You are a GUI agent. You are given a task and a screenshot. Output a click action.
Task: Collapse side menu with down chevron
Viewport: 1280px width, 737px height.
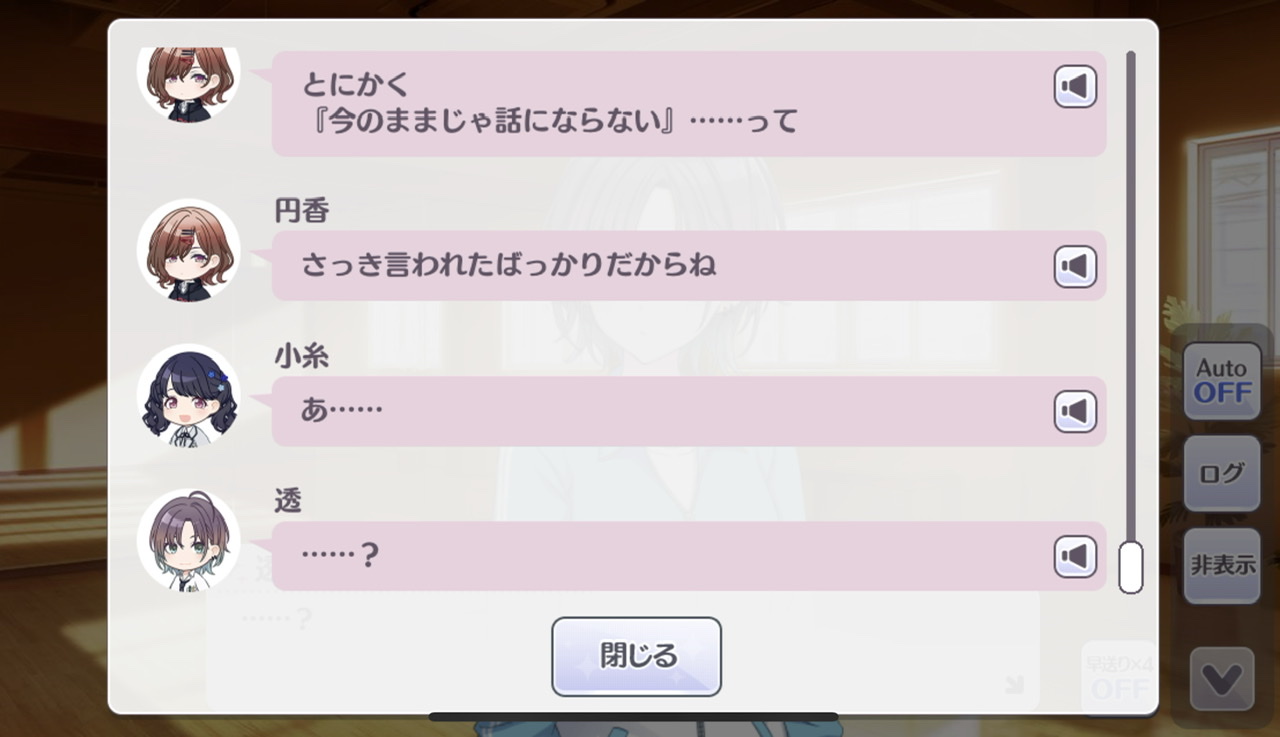pos(1222,679)
